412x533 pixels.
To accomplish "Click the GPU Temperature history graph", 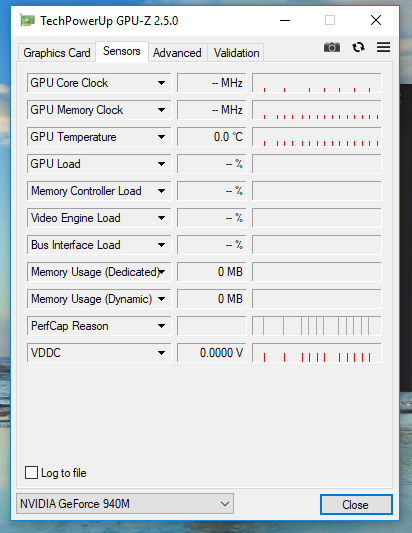I will (317, 137).
